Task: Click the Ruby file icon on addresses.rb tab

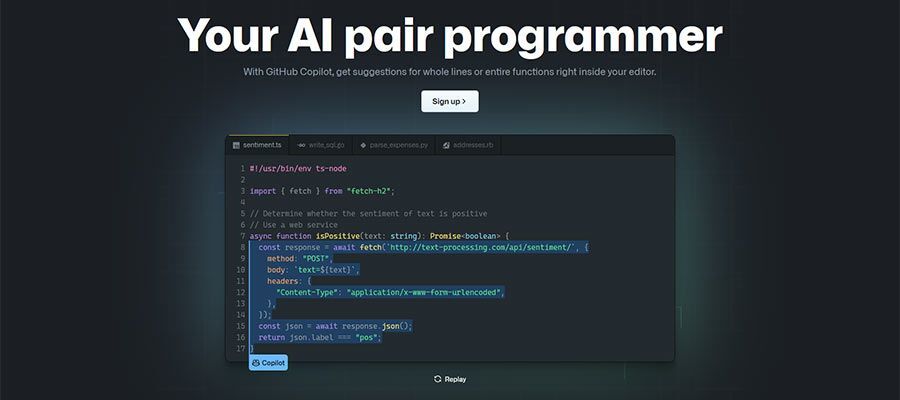Action: point(446,146)
